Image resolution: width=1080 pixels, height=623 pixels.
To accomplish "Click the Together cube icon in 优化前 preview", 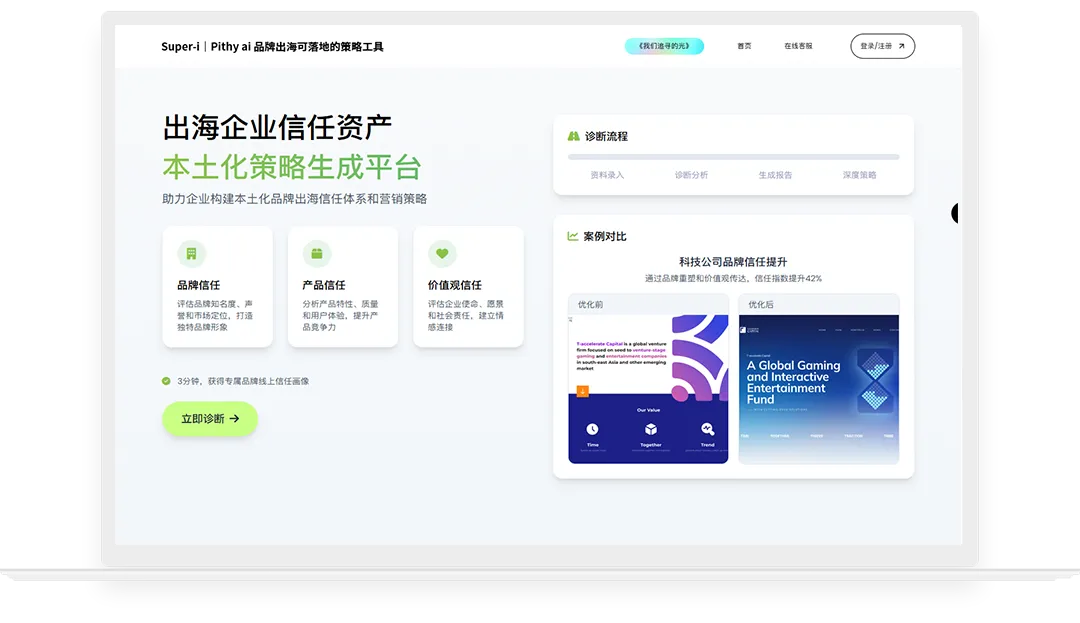I will 651,429.
